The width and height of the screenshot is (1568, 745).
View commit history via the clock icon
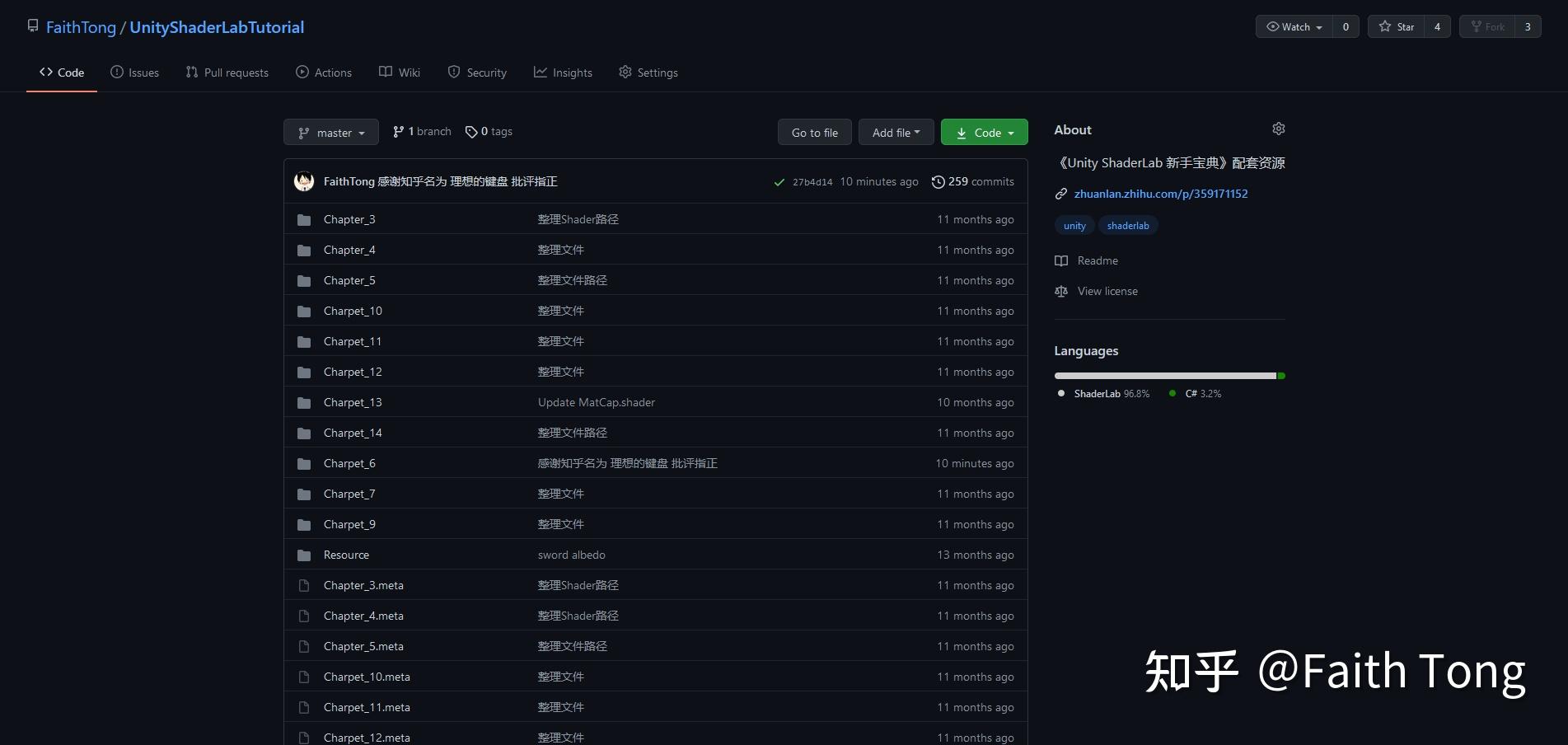938,181
